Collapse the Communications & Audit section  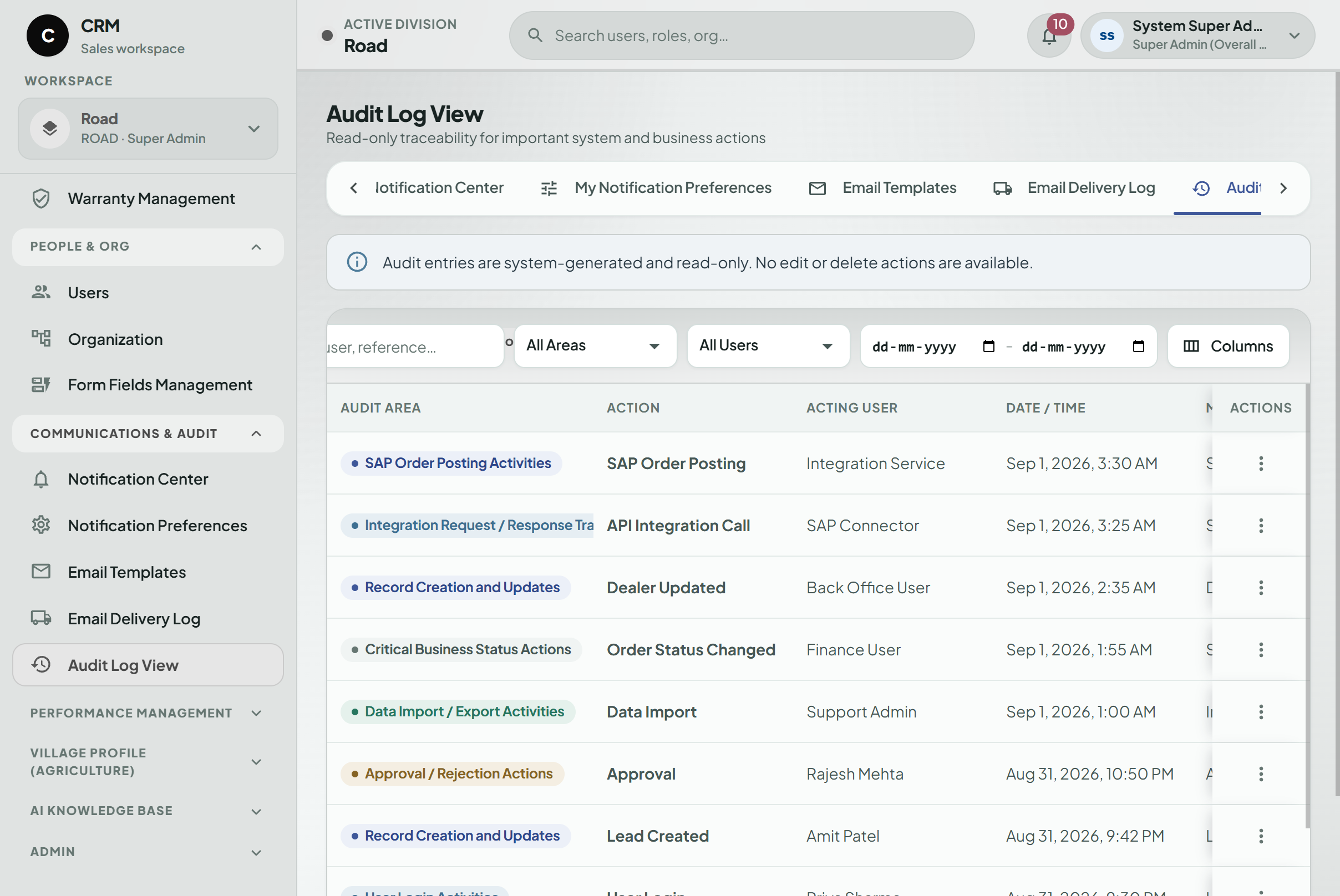click(148, 434)
